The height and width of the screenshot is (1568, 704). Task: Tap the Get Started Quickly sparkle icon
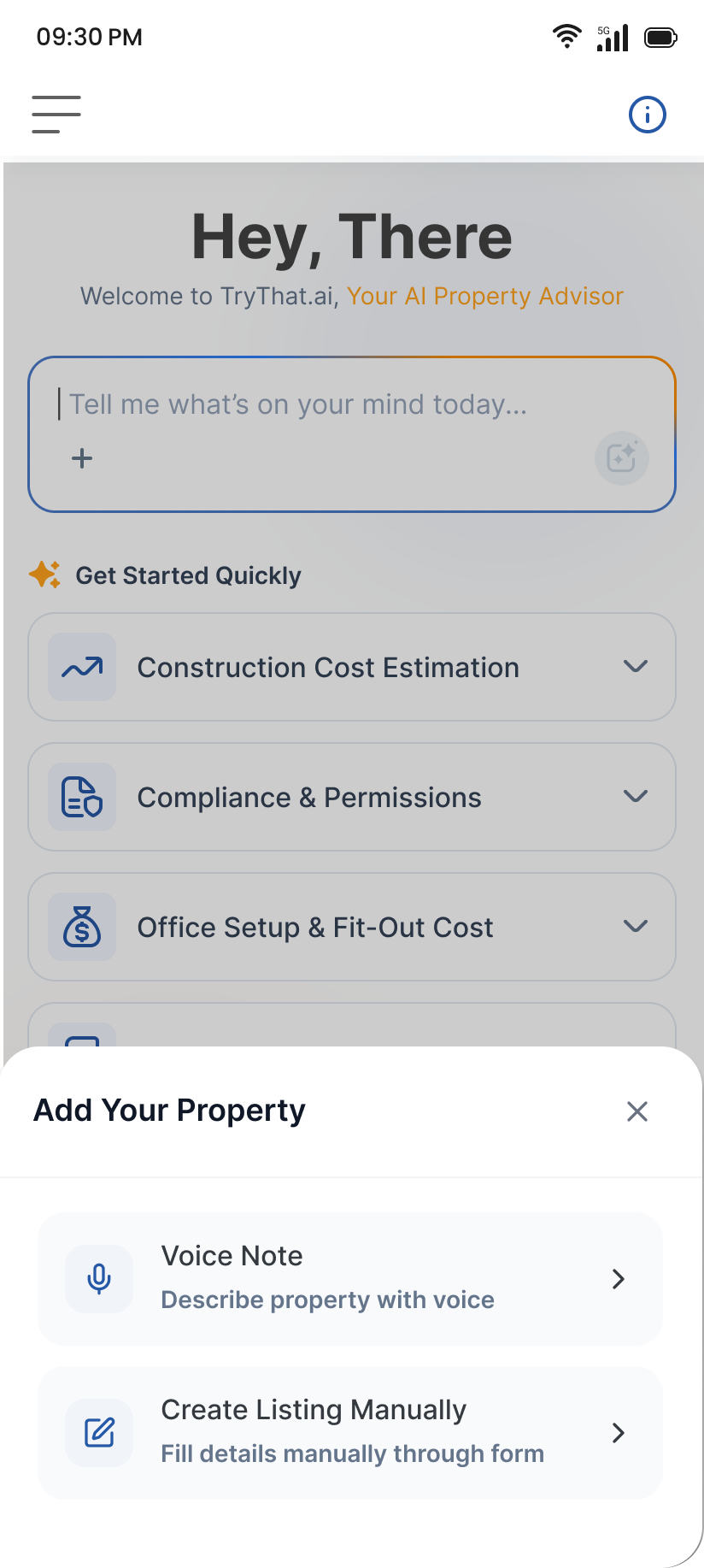[x=44, y=575]
